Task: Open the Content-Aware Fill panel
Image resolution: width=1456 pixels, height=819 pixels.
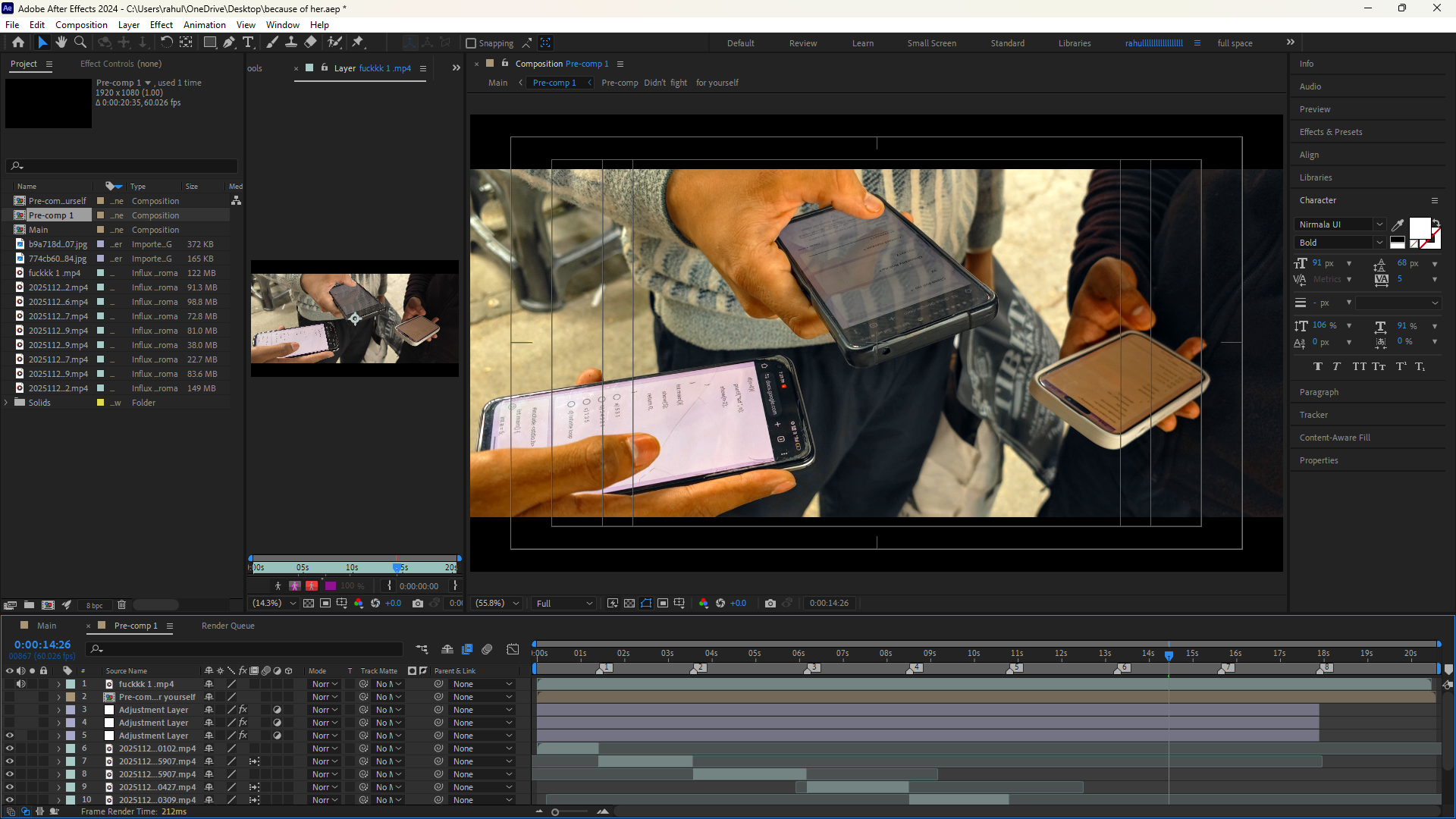Action: [1335, 438]
